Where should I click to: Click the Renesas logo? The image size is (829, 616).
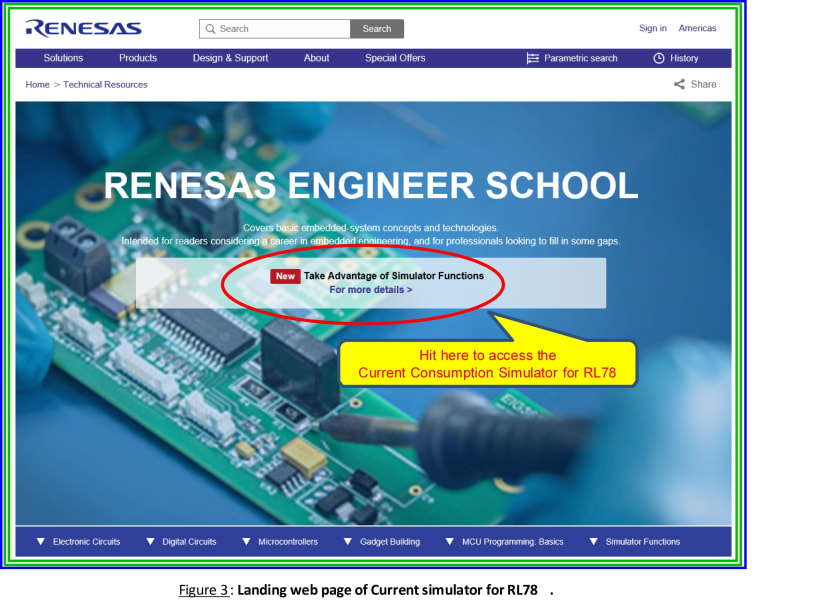[x=84, y=29]
